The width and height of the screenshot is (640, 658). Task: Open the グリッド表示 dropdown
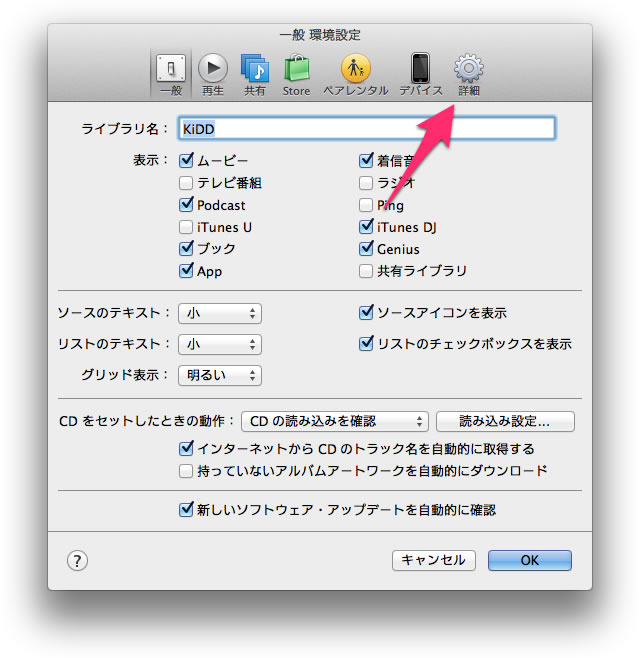(220, 375)
